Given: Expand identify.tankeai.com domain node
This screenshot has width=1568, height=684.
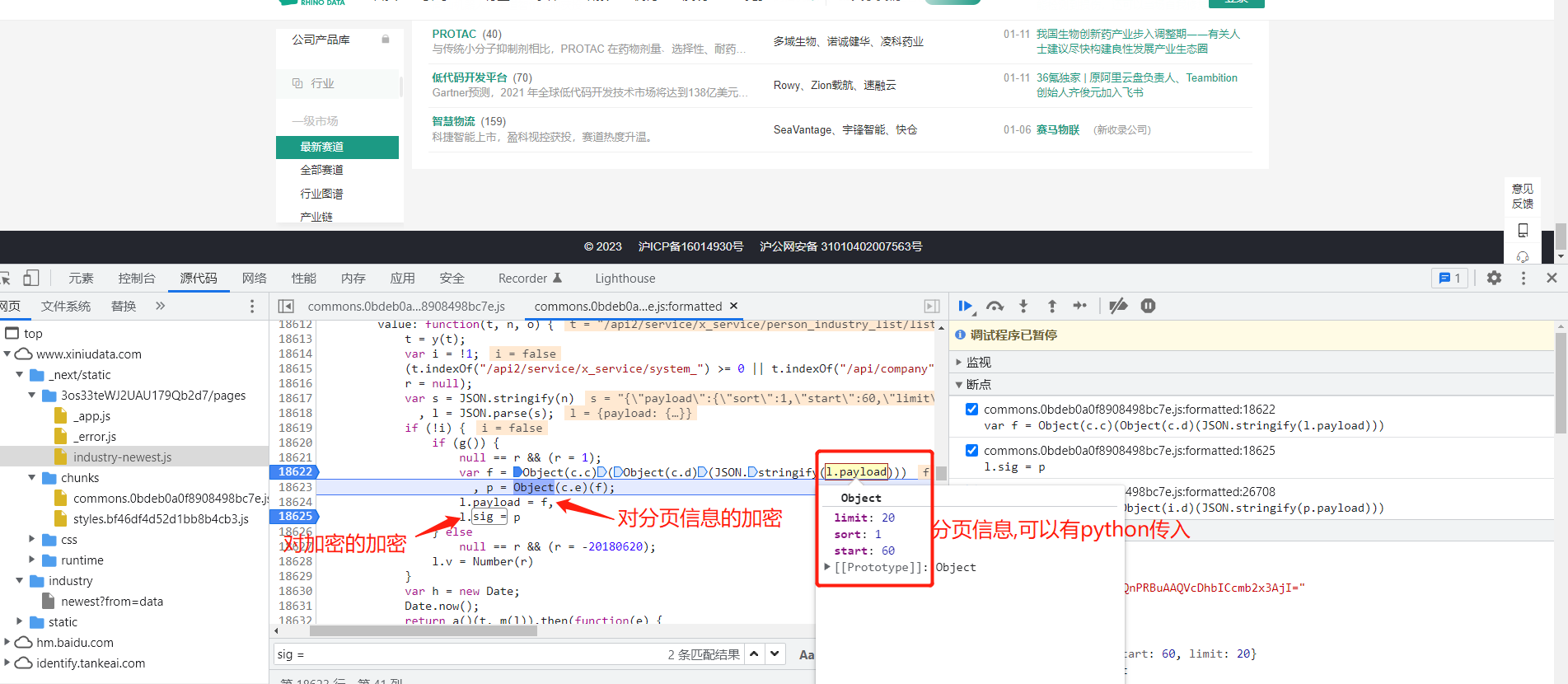Looking at the screenshot, I should click(7, 663).
